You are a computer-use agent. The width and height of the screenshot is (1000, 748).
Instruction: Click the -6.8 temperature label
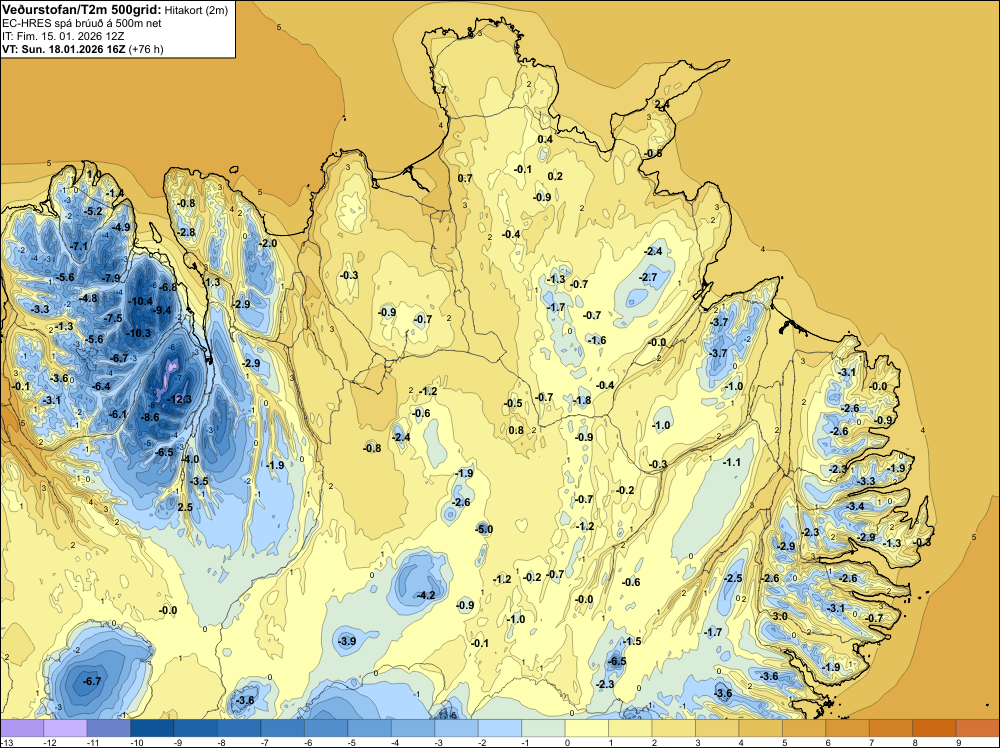pos(167,288)
